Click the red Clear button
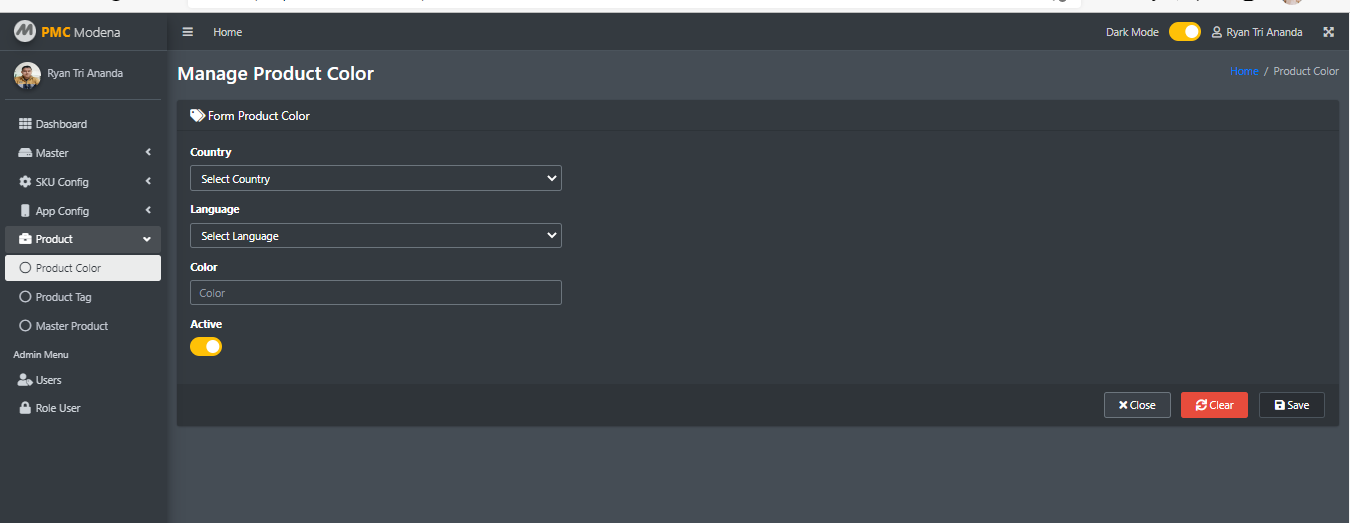This screenshot has width=1350, height=523. click(x=1214, y=405)
